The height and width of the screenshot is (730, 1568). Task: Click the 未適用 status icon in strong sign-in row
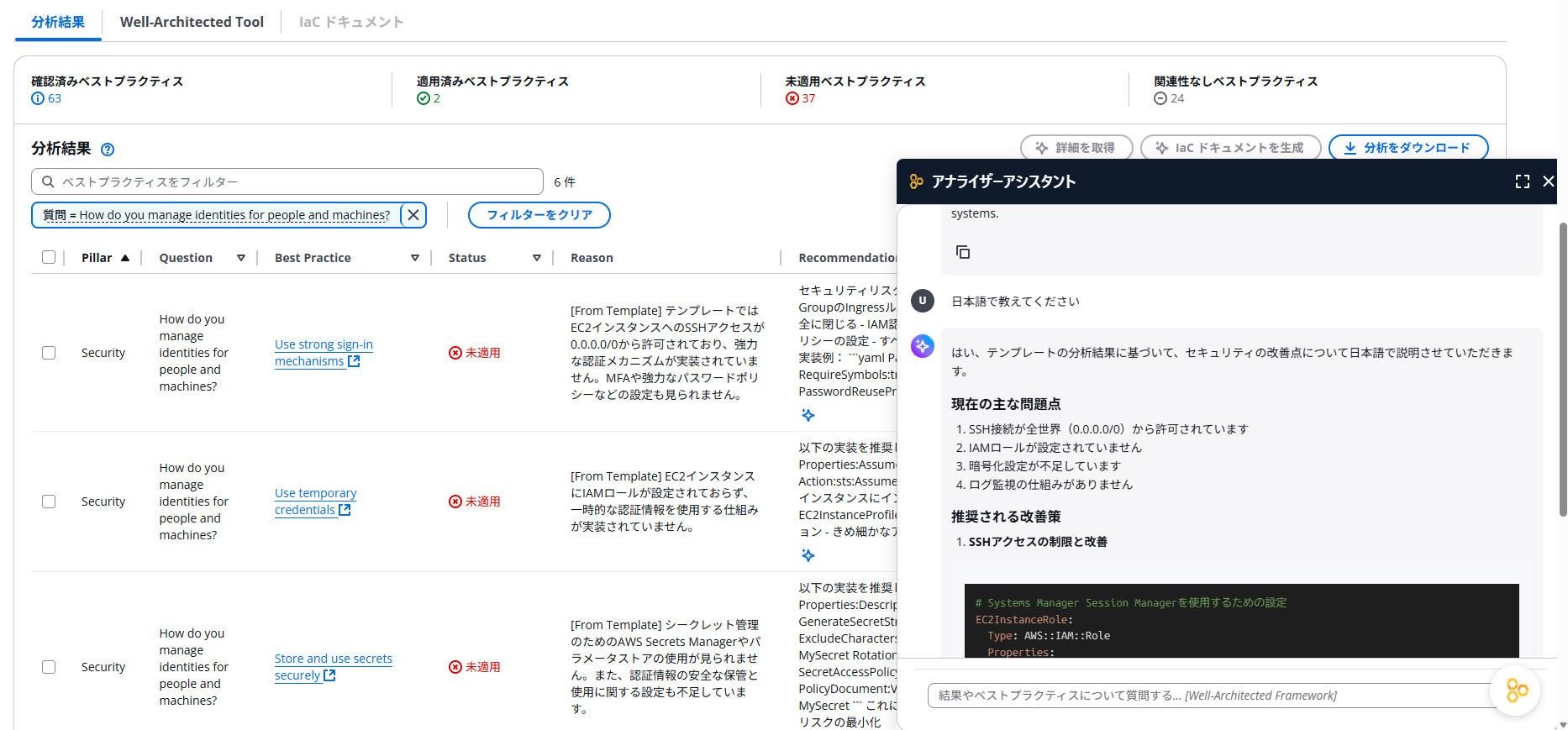[455, 353]
